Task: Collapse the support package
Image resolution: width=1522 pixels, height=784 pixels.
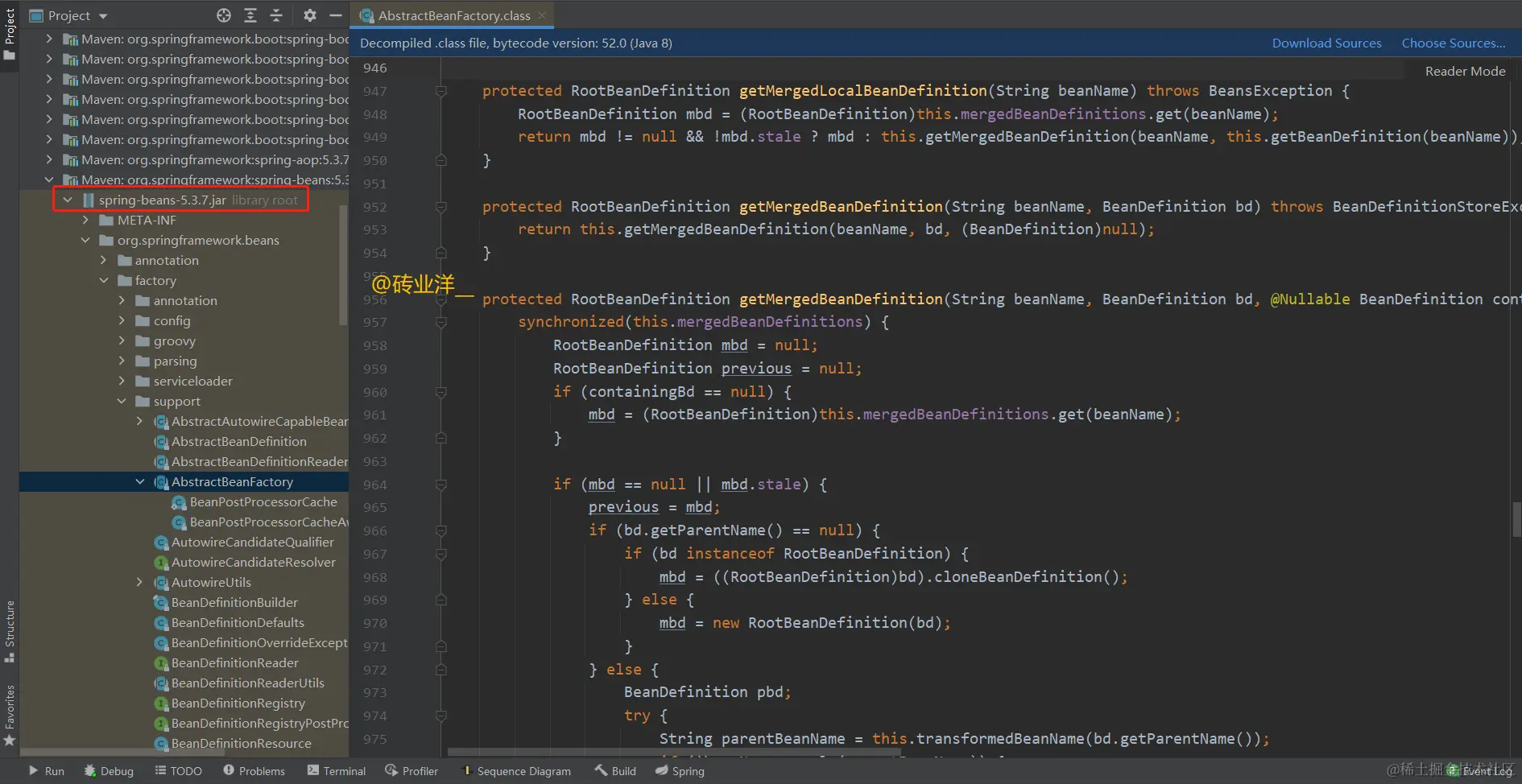Action: point(122,401)
